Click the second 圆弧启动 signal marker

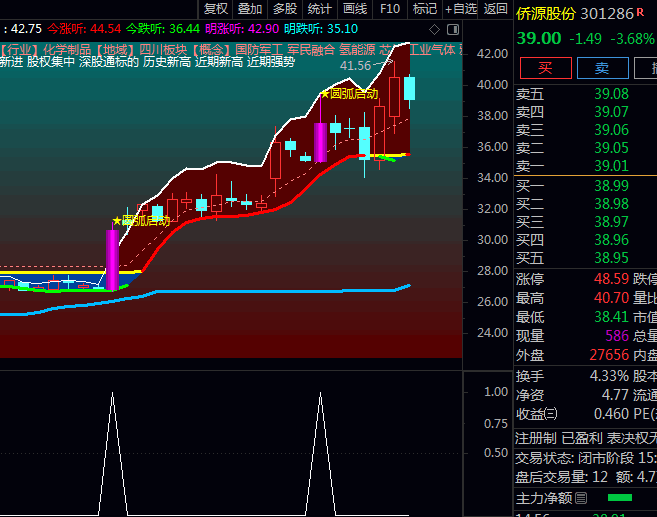350,93
